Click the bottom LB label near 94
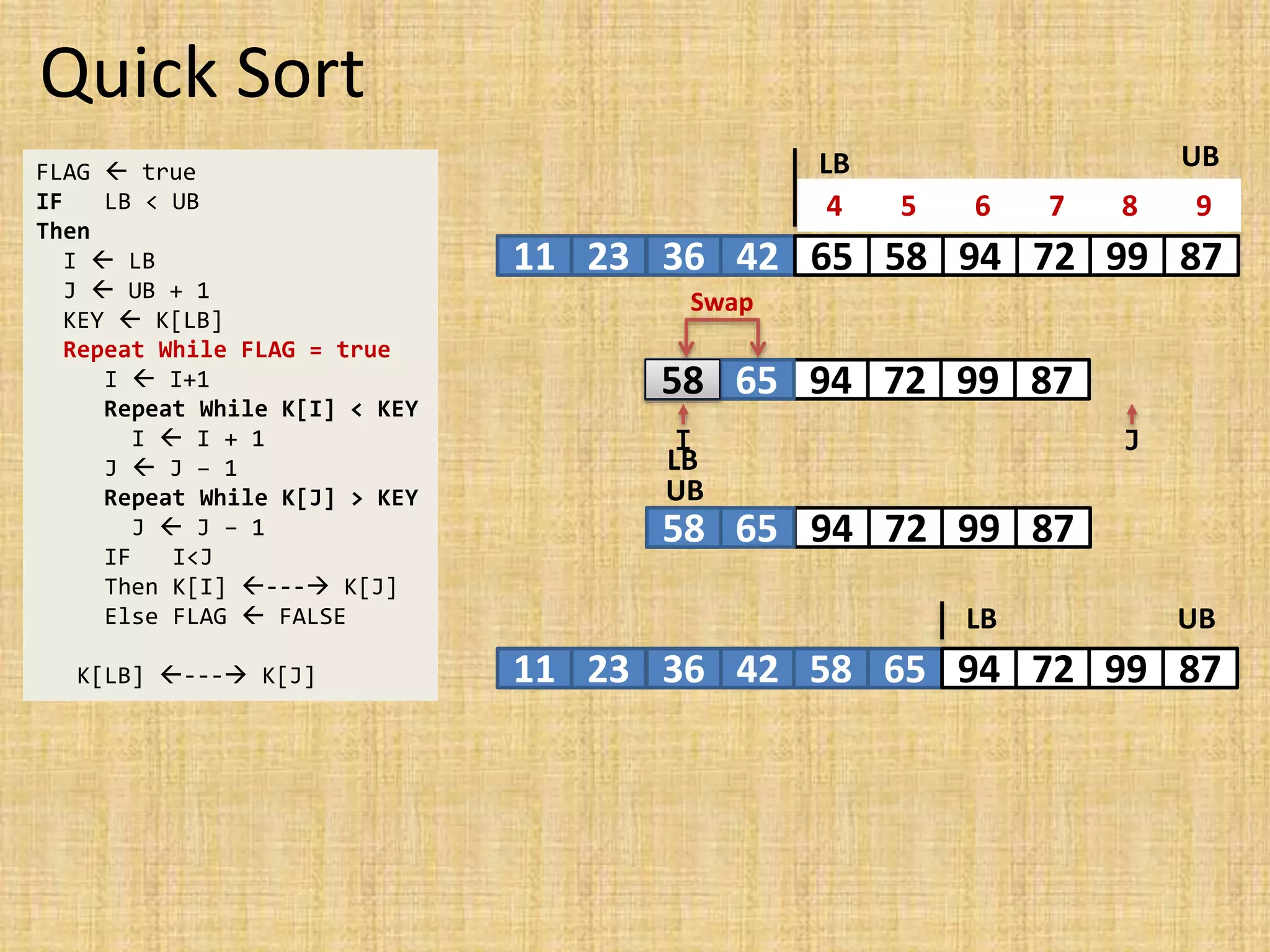 click(981, 619)
